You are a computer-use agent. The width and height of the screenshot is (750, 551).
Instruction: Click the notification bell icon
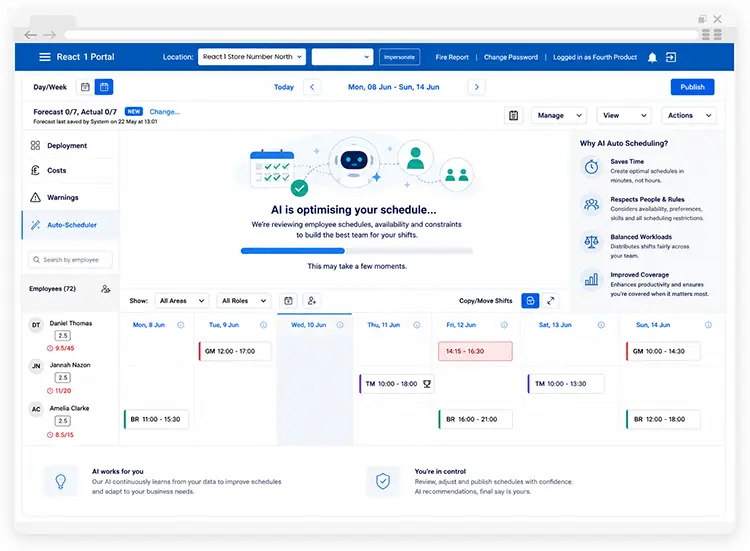pyautogui.click(x=652, y=57)
